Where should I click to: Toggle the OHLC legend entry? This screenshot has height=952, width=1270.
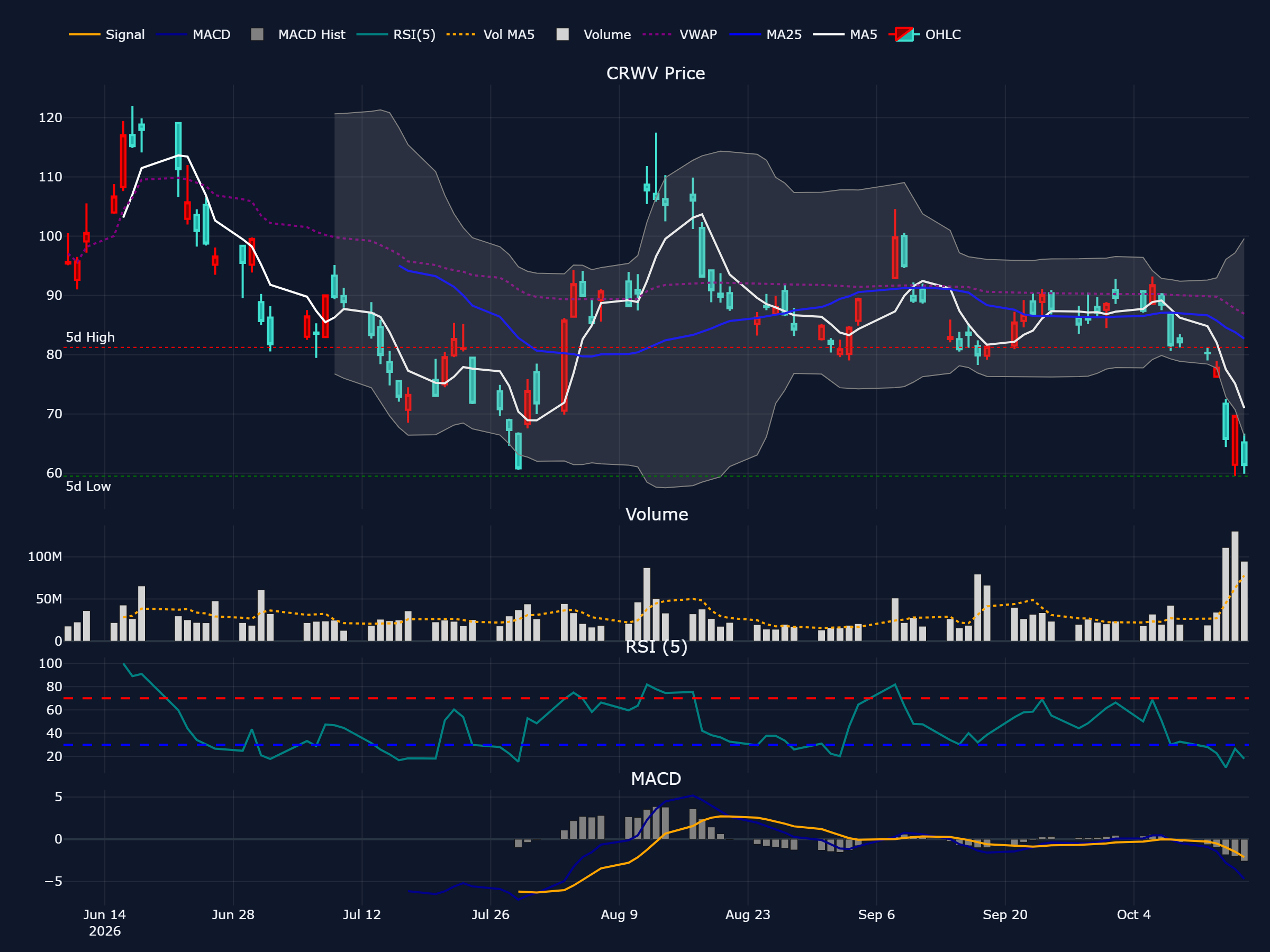[x=924, y=34]
